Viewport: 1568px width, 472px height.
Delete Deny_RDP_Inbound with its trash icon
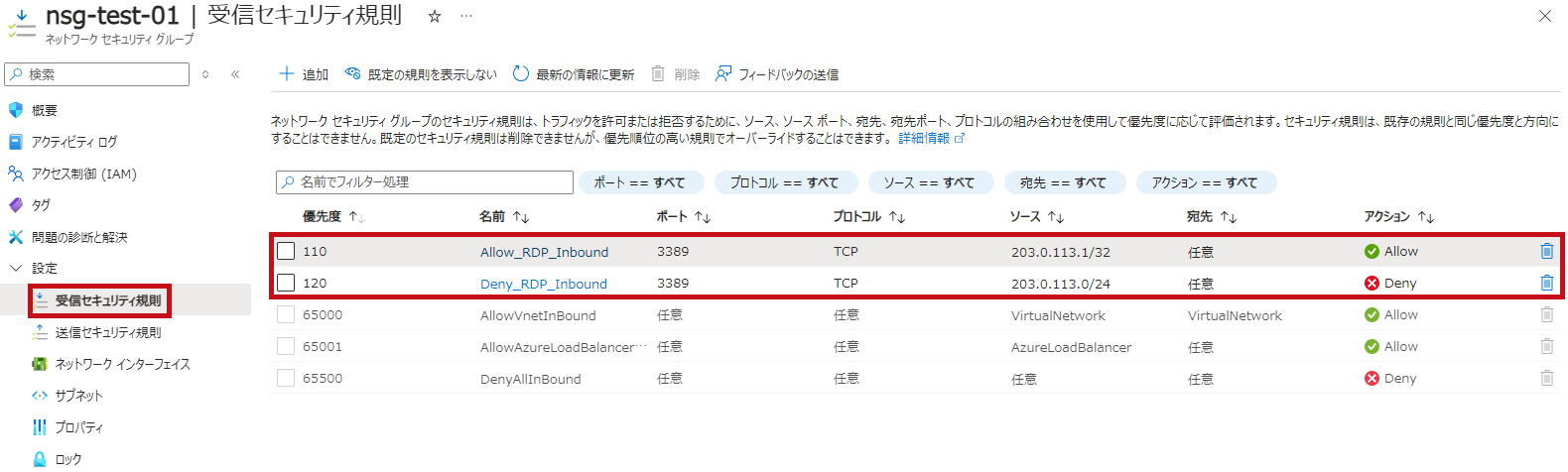pos(1546,283)
